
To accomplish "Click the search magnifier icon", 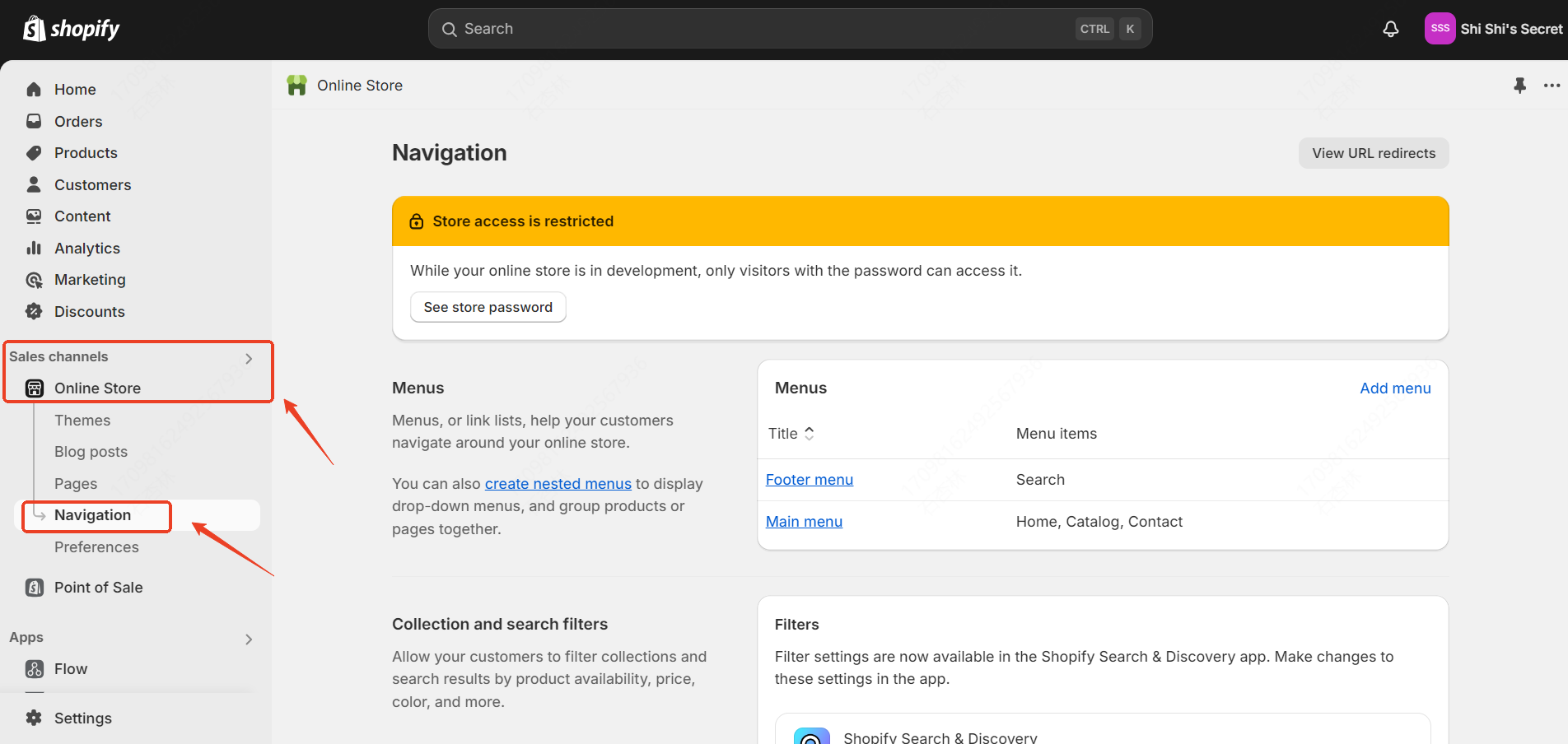I will click(x=450, y=30).
